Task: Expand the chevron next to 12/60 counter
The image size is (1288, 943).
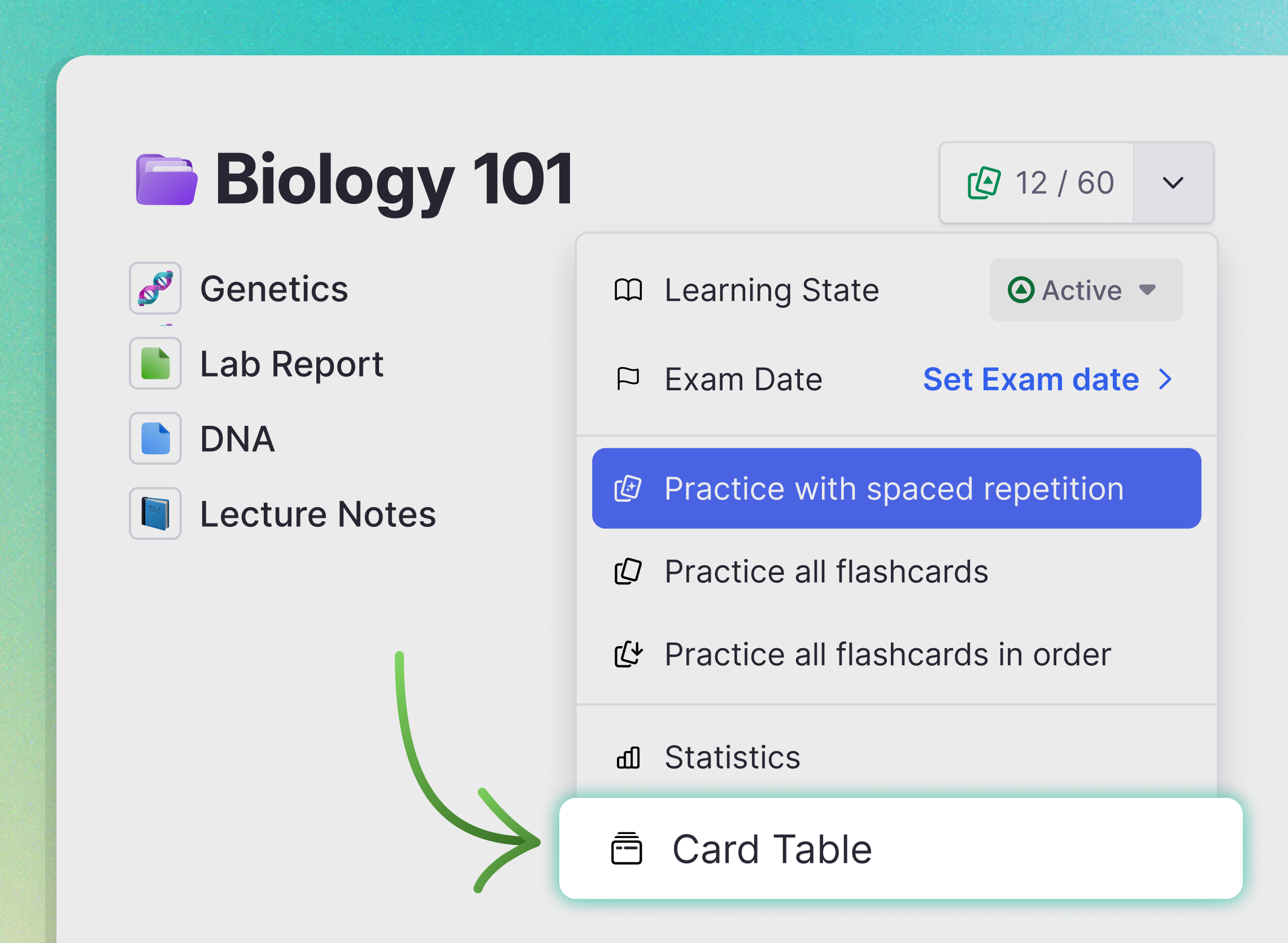Action: [1174, 182]
